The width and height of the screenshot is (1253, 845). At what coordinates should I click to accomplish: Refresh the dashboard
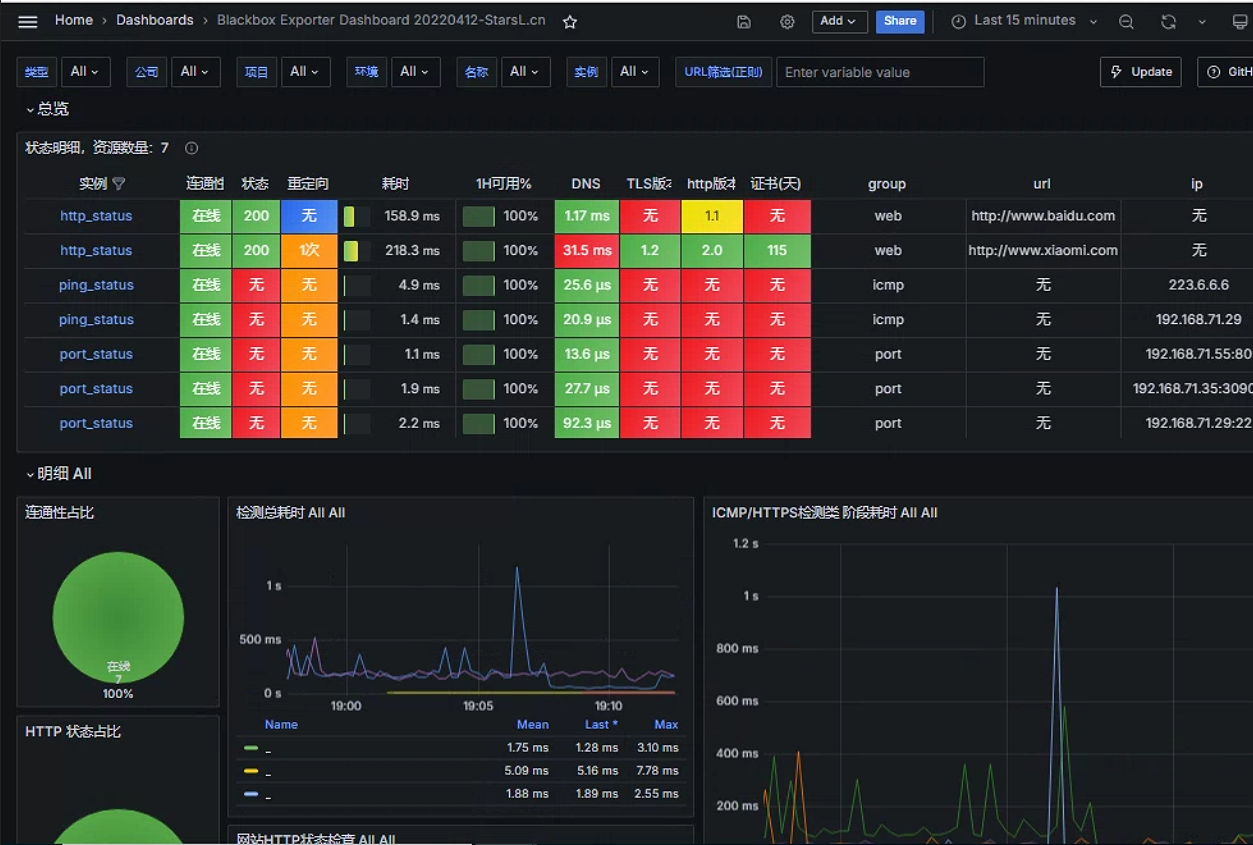click(1168, 21)
